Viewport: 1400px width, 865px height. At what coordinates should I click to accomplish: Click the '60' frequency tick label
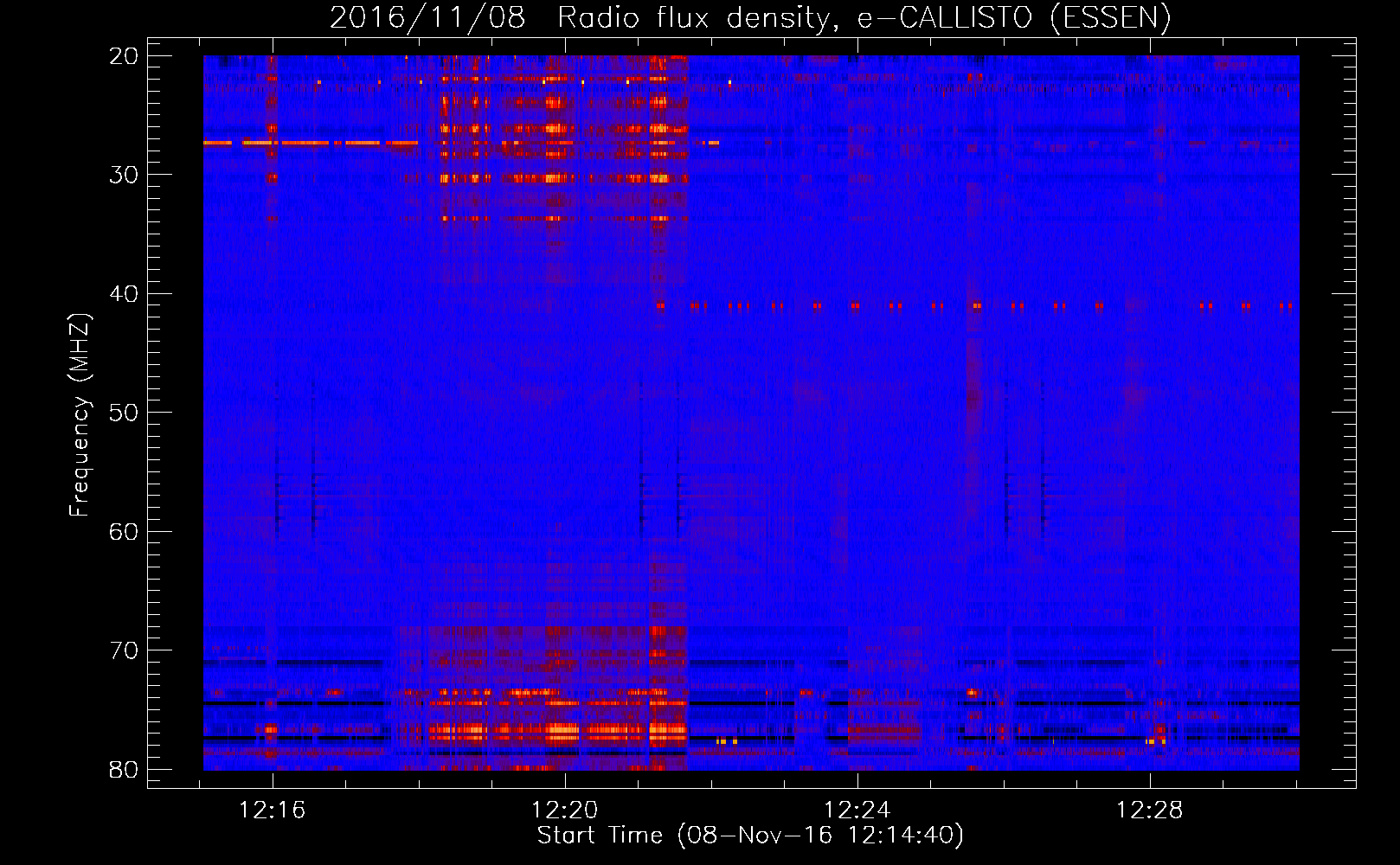pos(125,531)
